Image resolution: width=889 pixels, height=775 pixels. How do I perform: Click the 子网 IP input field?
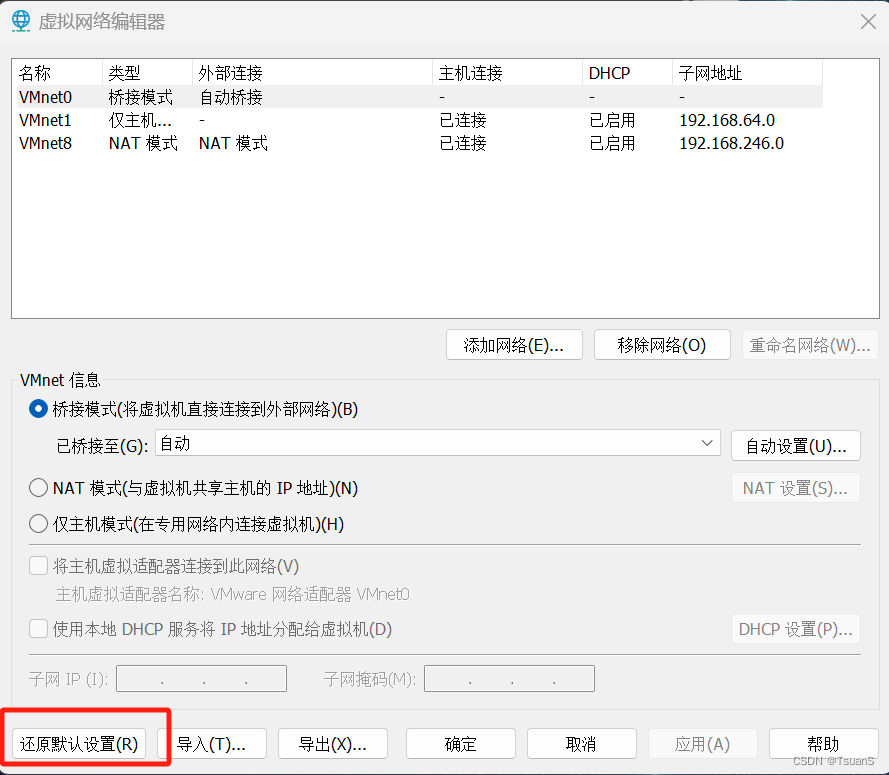point(201,678)
